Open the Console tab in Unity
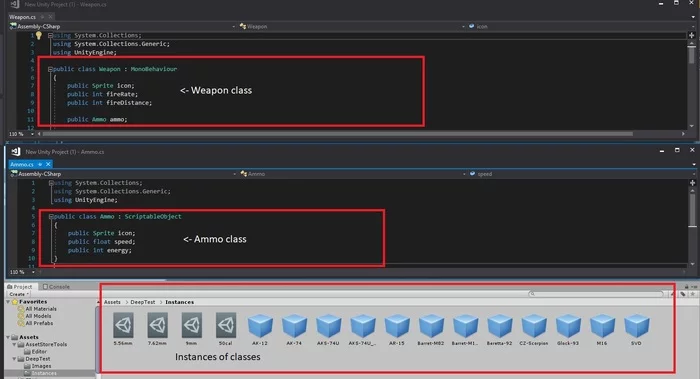700x379 pixels. (56, 287)
